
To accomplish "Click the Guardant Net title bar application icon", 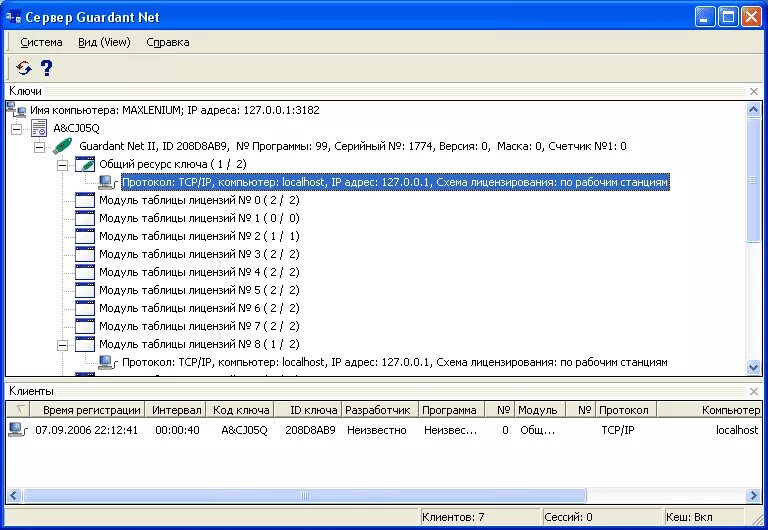I will click(x=13, y=18).
